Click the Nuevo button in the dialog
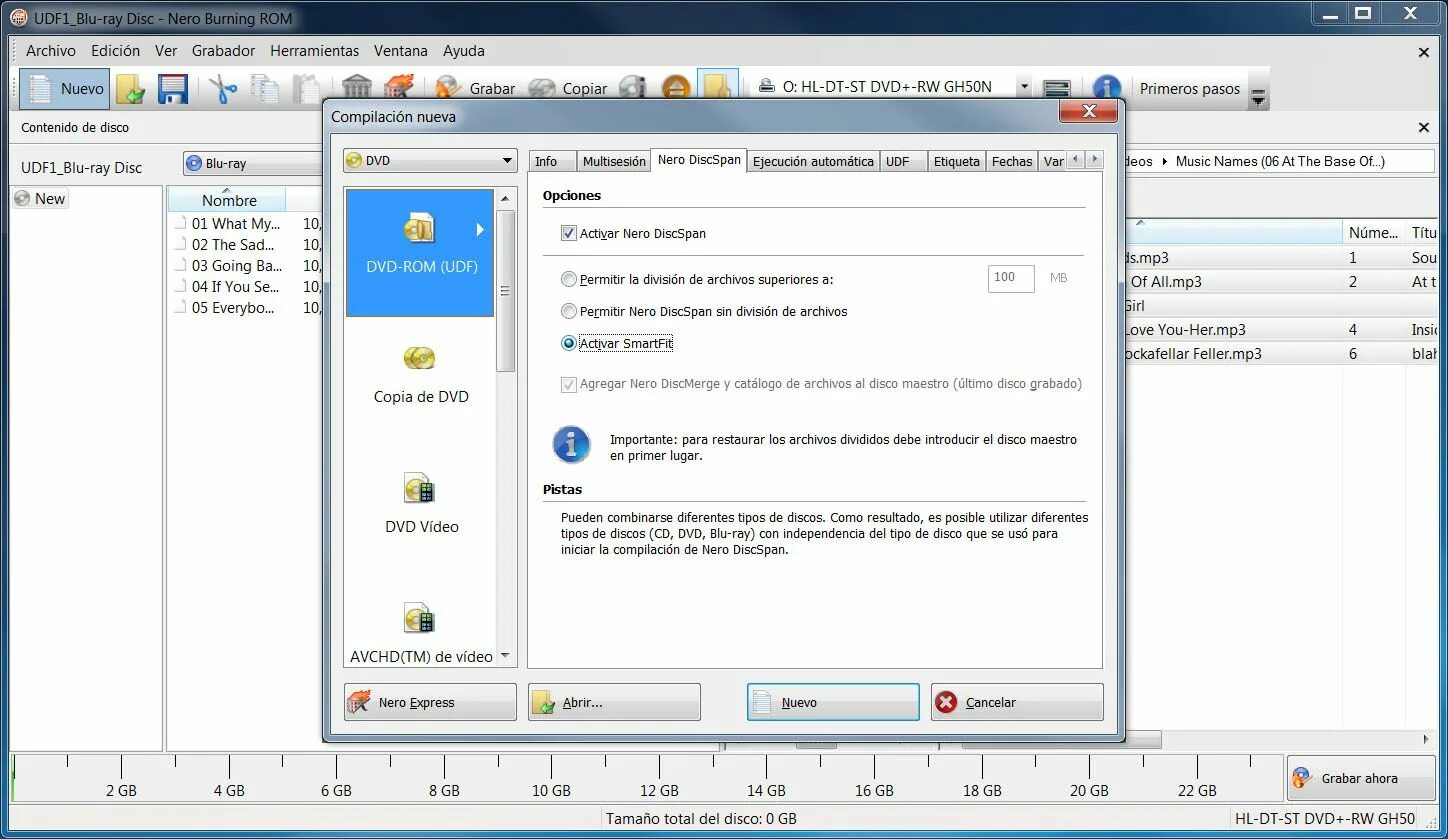Screen dimensions: 1448x839 (833, 702)
